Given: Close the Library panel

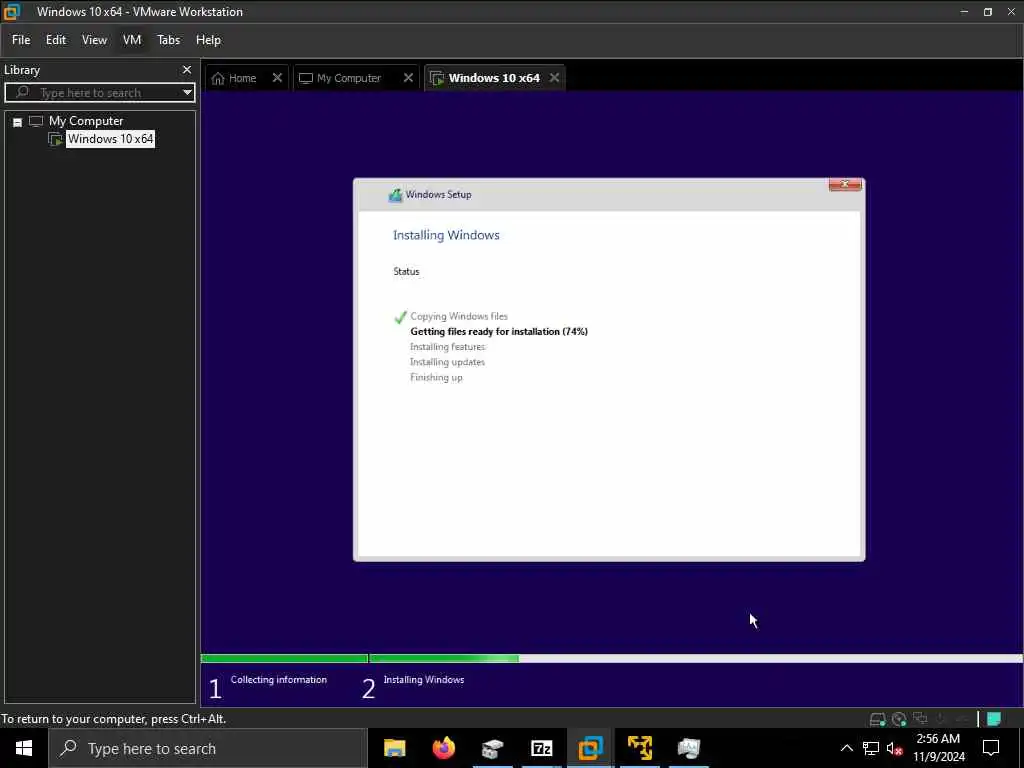Looking at the screenshot, I should [x=187, y=69].
